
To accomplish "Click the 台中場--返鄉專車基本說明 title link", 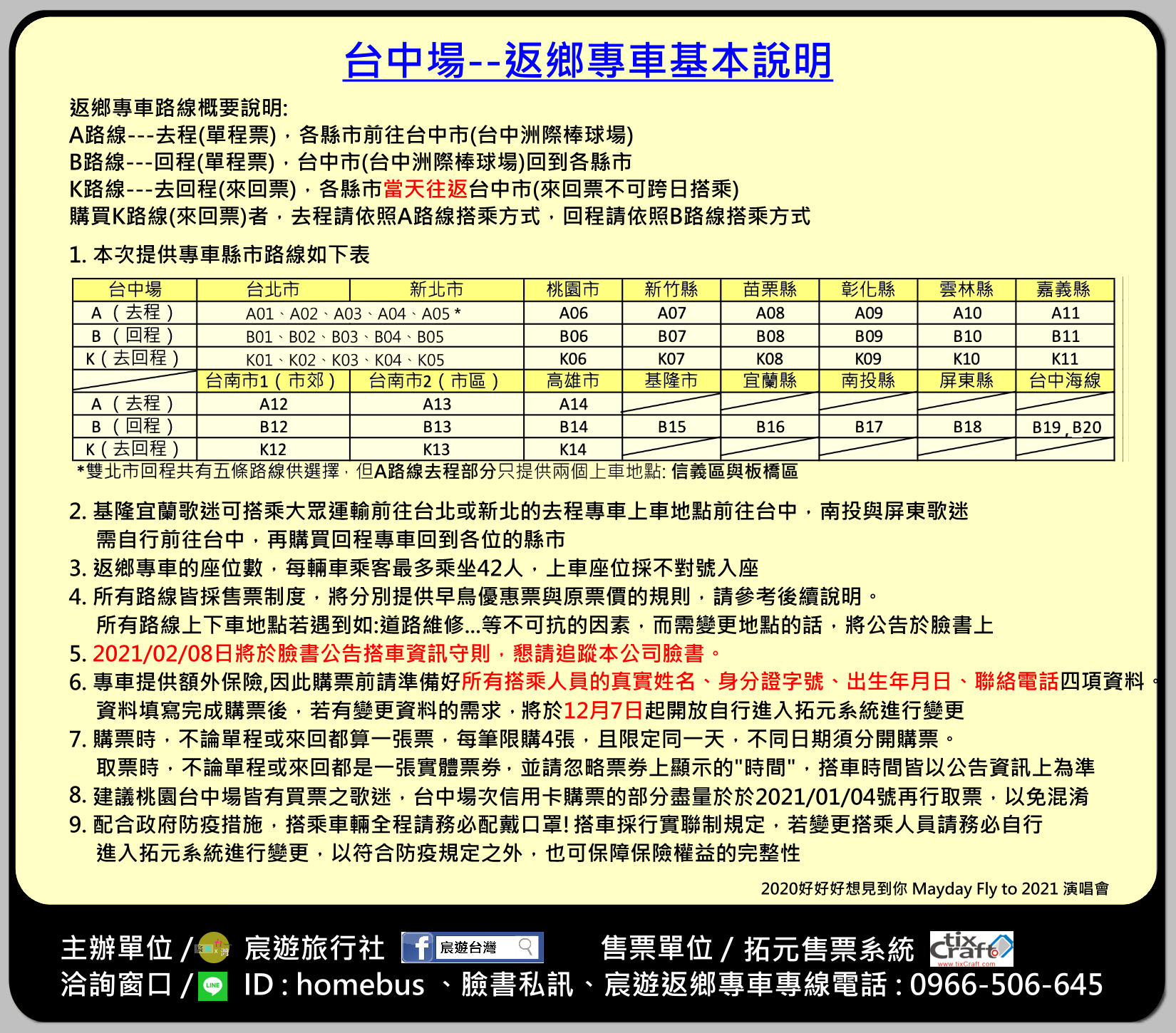I will [x=587, y=61].
